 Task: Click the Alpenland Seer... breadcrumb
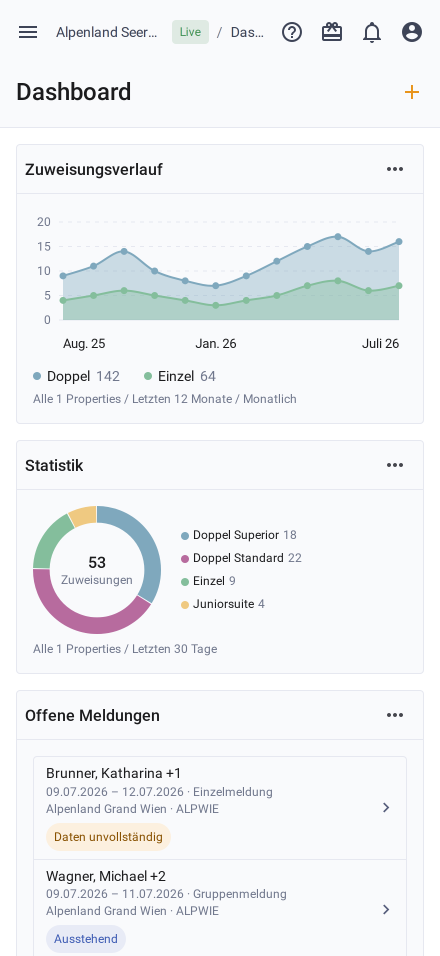coord(107,32)
